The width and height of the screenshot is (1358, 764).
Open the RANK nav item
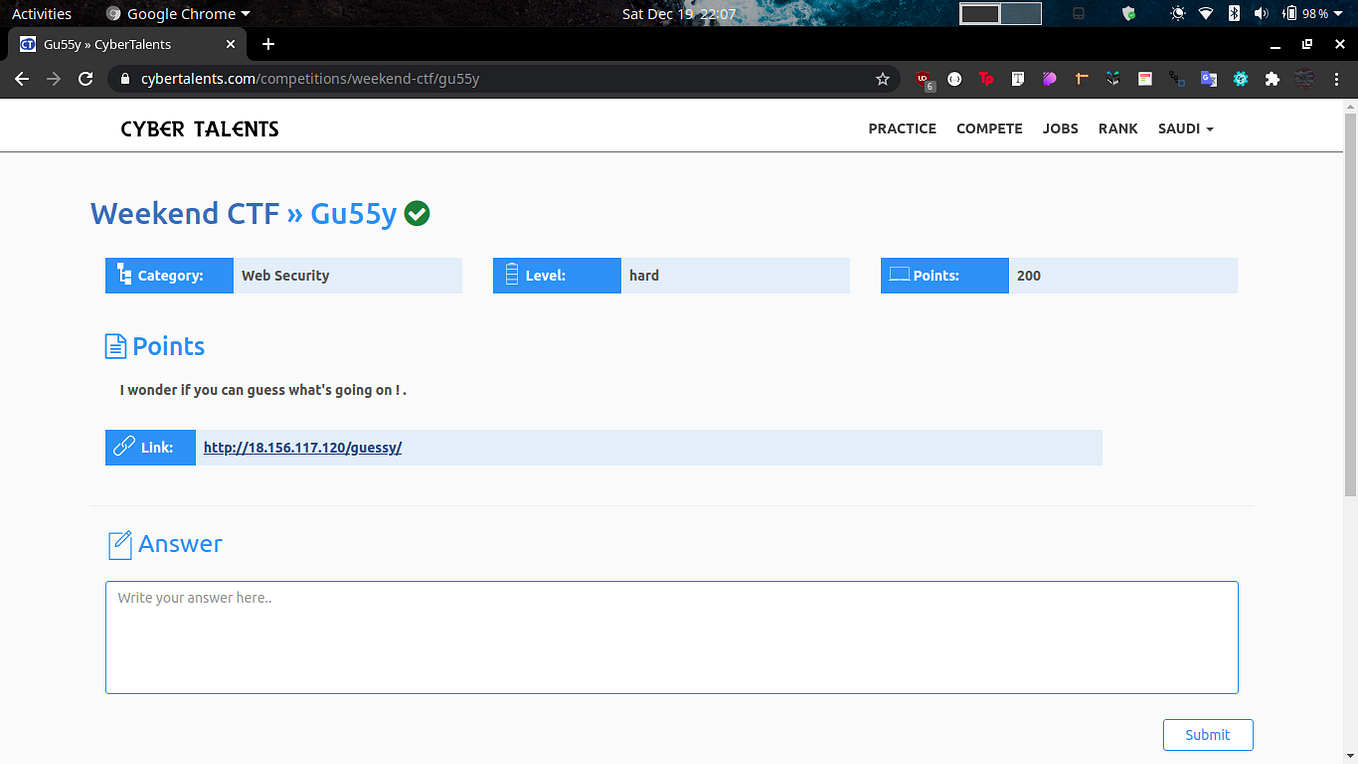pyautogui.click(x=1118, y=128)
